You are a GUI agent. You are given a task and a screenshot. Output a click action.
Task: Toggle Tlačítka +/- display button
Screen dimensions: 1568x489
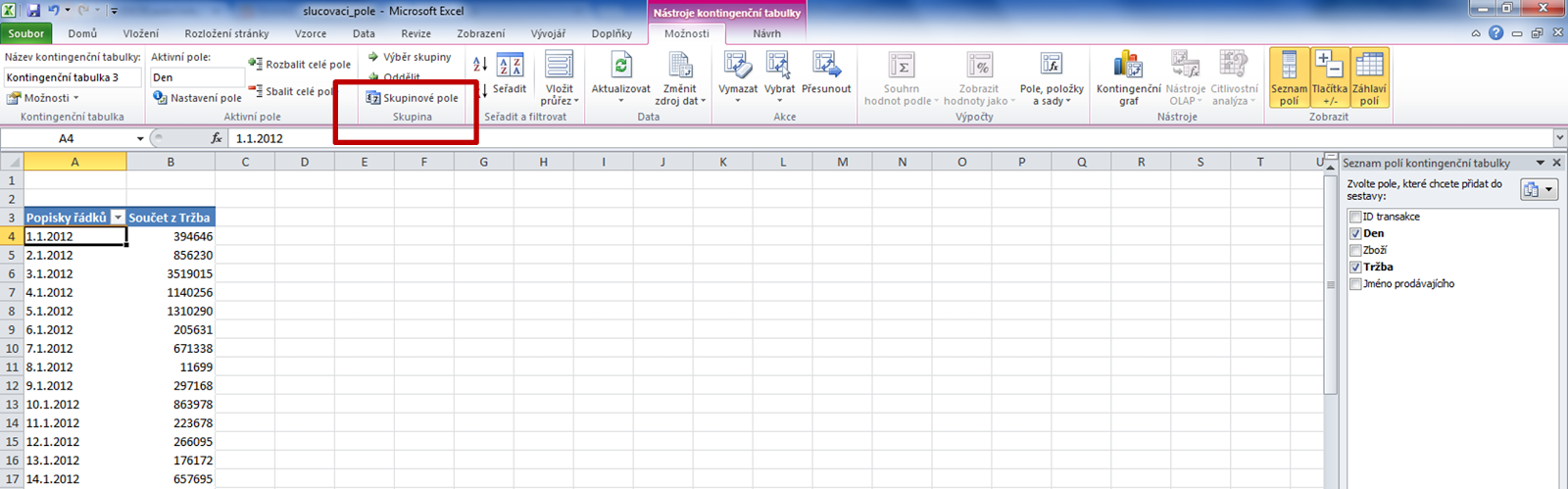coord(1329,77)
